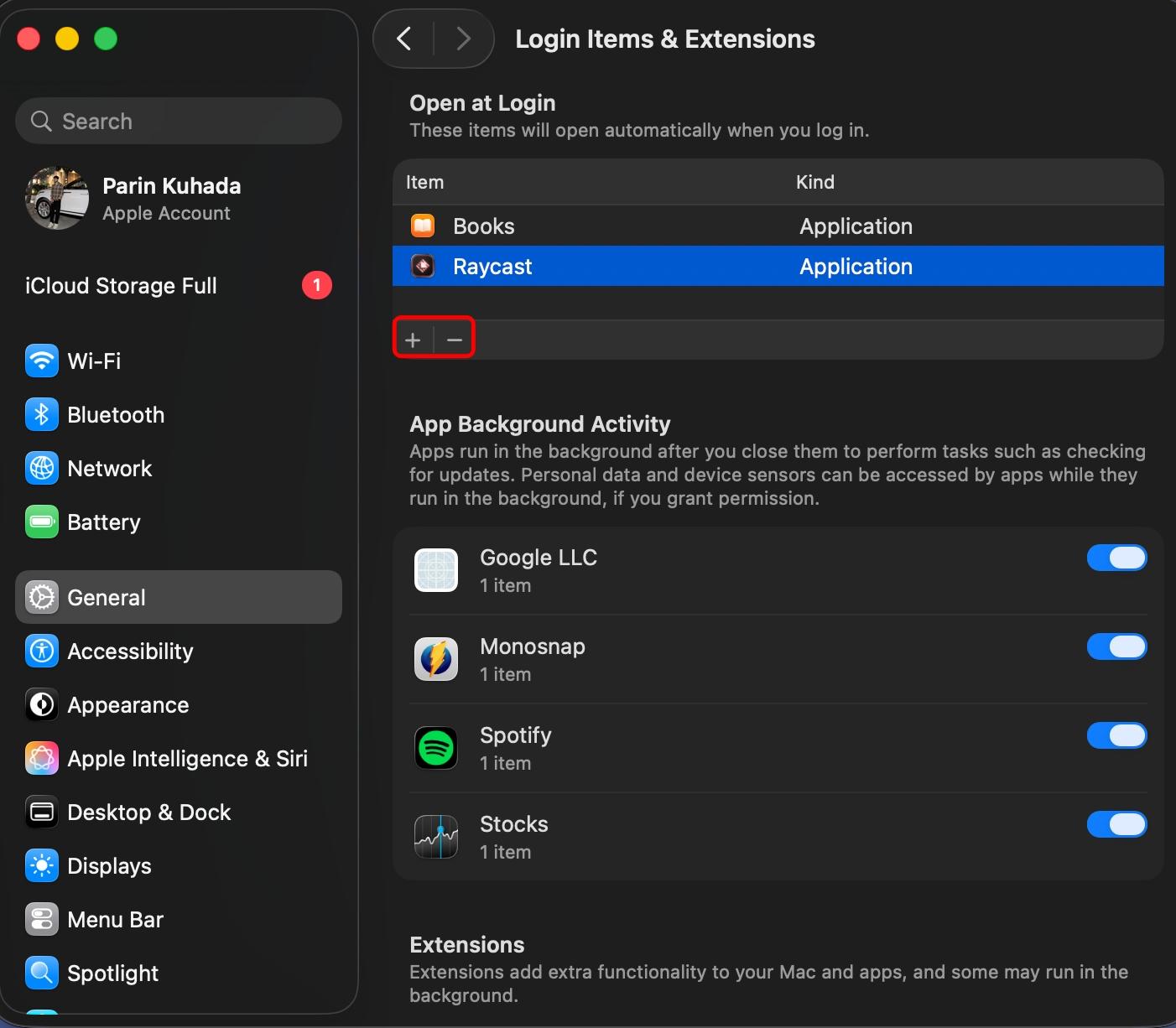Toggle Spotify background activity switch
Screen dimensions: 1176x1028
1117,735
